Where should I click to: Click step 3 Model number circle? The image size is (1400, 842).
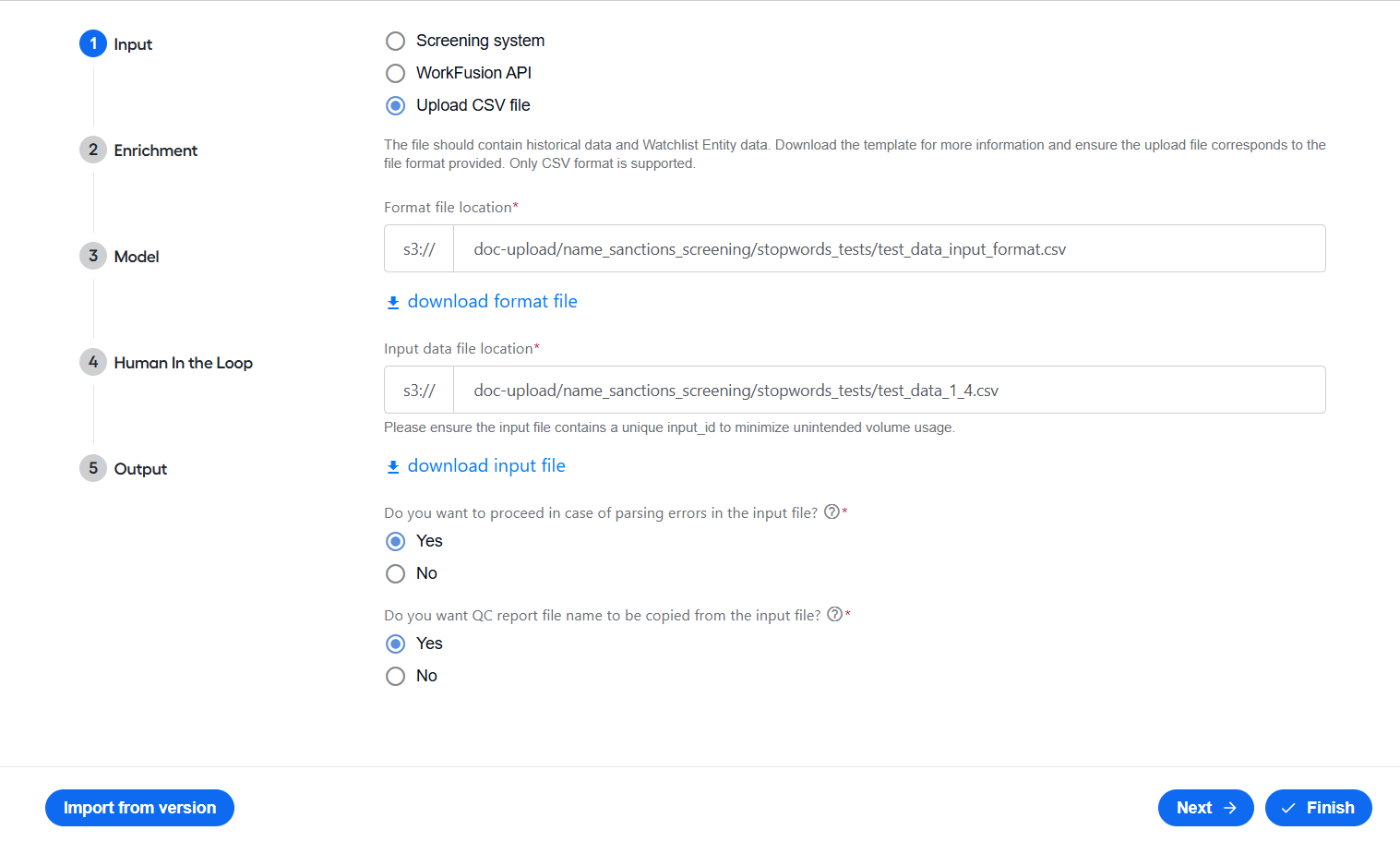pos(93,256)
